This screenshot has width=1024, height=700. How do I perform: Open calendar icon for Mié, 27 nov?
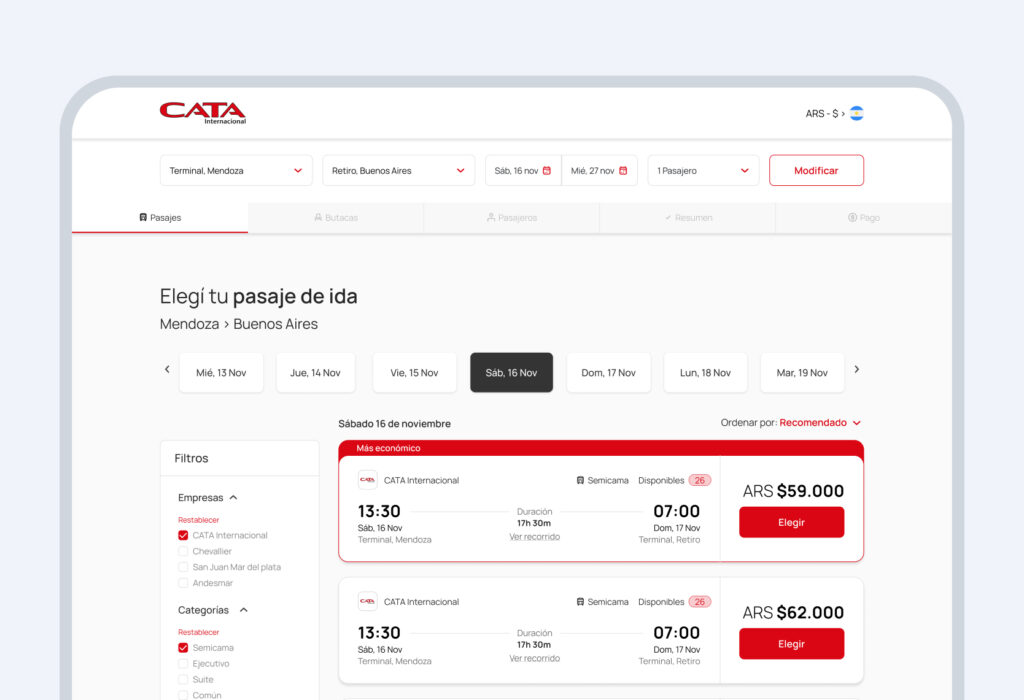click(623, 171)
